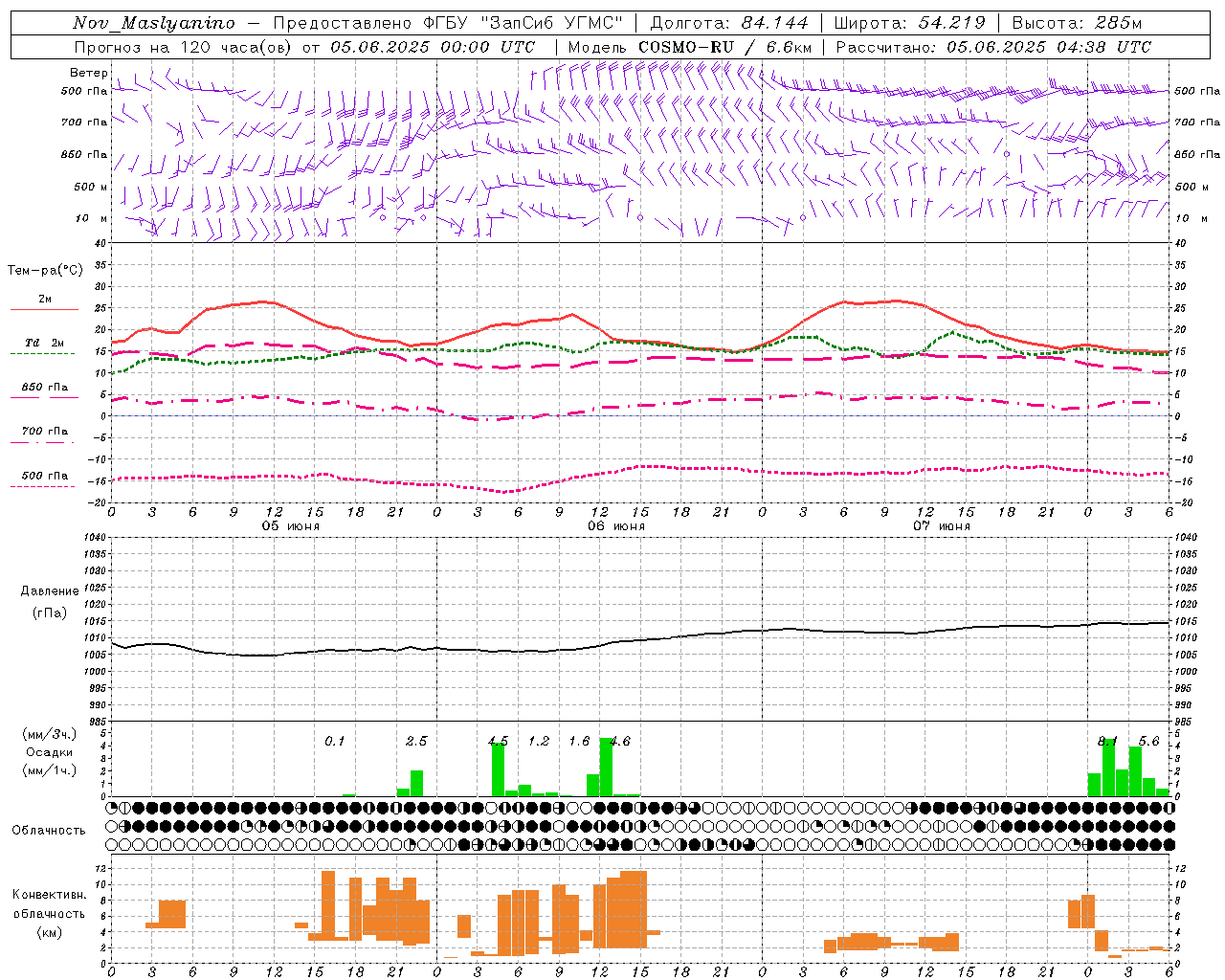
Task: Select the text ФГБУ "ЗапСиб УГМС"
Action: click(523, 23)
